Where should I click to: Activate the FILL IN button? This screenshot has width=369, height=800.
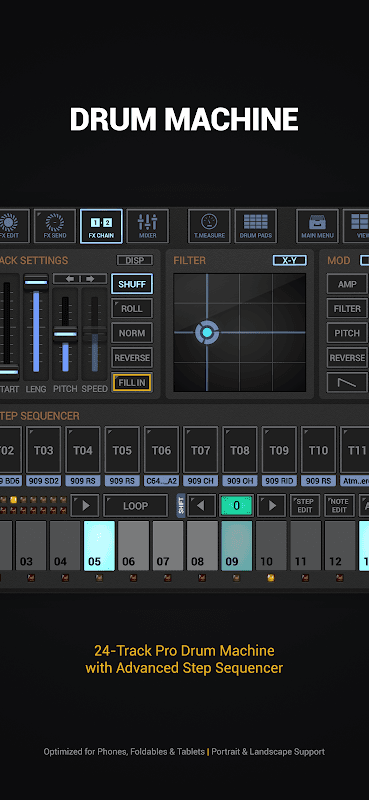(x=132, y=382)
